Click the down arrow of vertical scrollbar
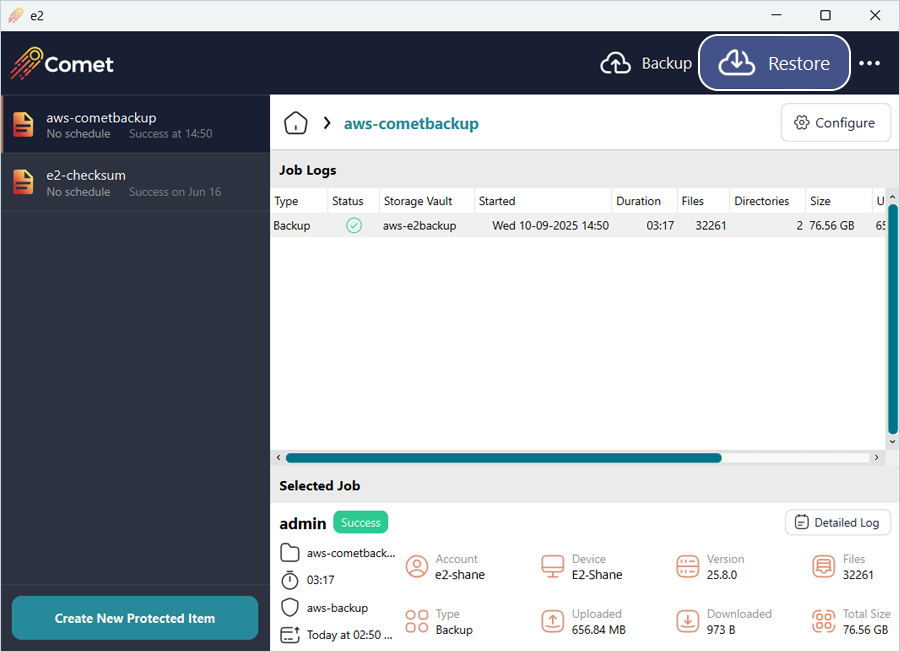This screenshot has width=900, height=652. click(893, 441)
